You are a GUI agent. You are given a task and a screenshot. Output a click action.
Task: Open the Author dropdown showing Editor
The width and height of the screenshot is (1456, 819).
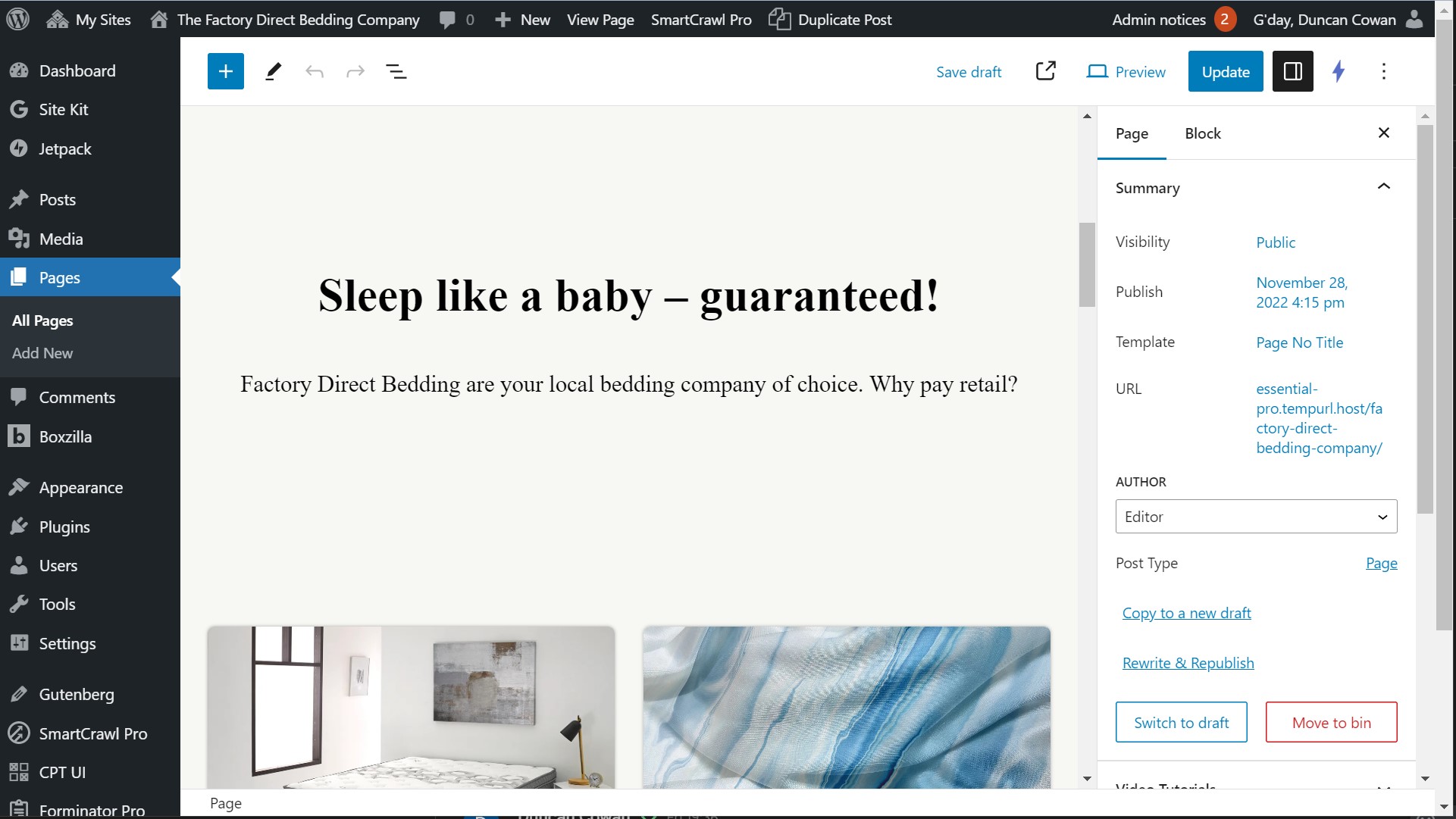click(1256, 517)
